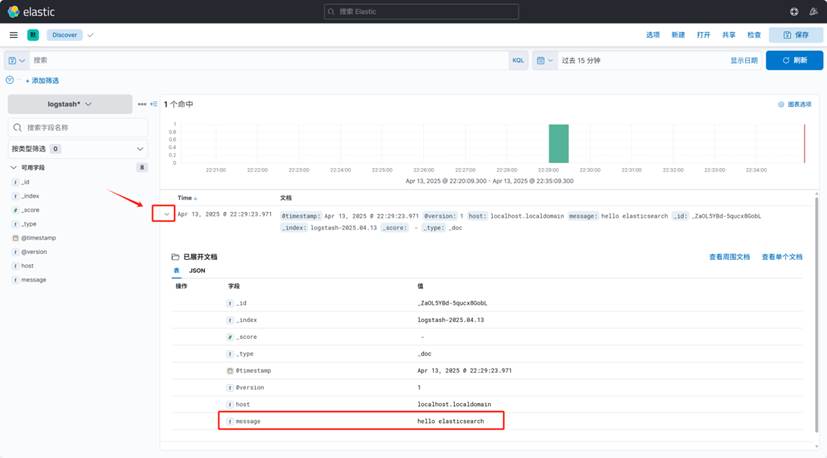Viewport: 827px width, 458px height.
Task: Click the Discover breadcrumb badge
Action: 64,35
